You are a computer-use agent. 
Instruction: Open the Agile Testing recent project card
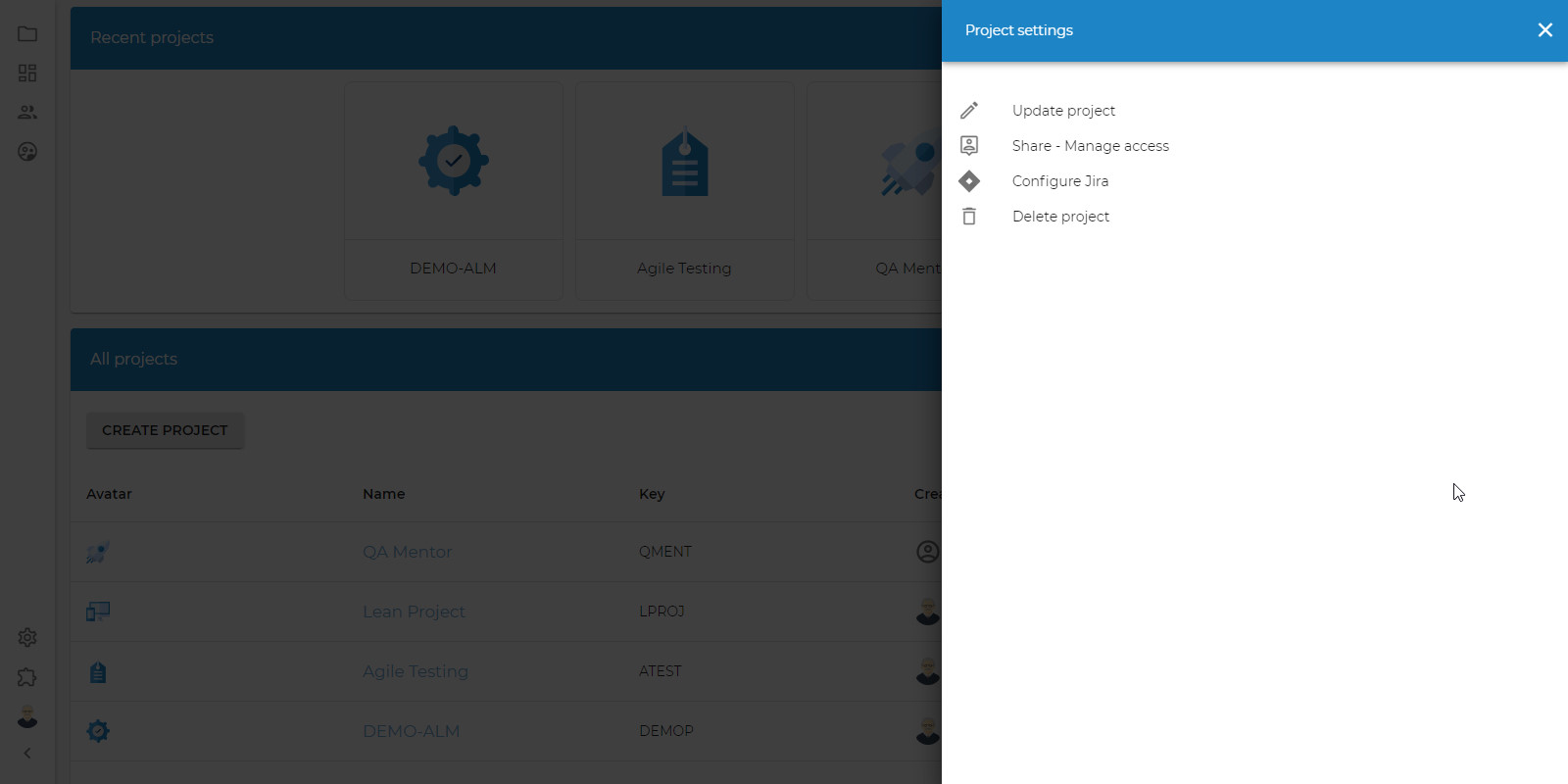pyautogui.click(x=684, y=191)
